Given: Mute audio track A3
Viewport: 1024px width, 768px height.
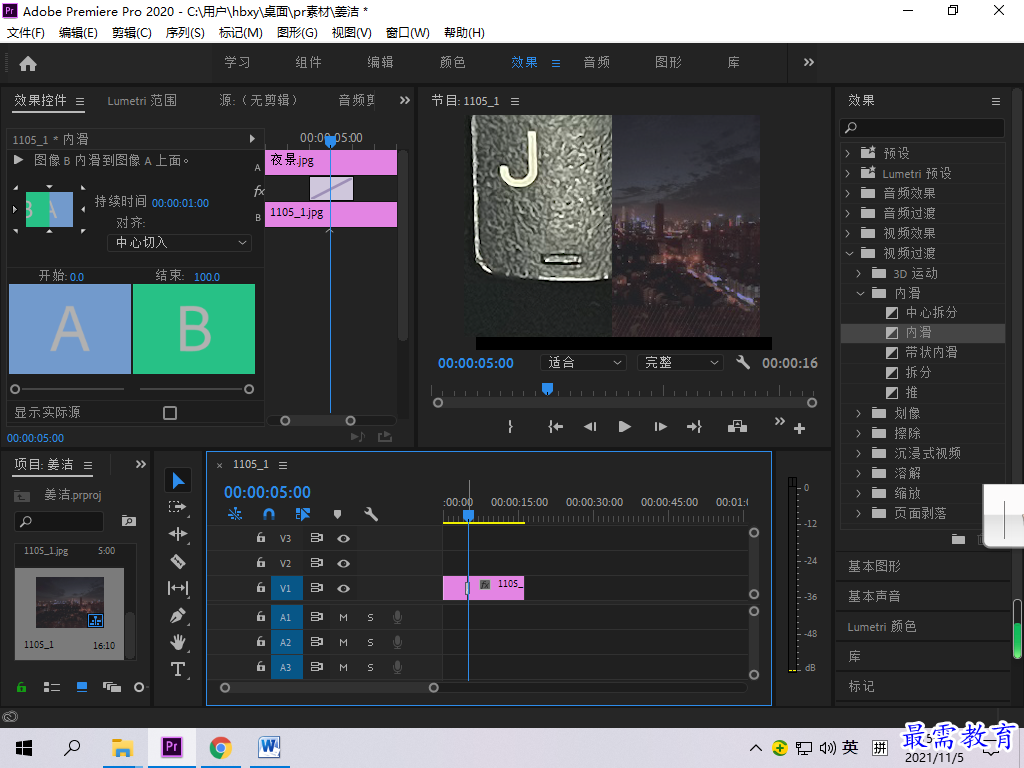Looking at the screenshot, I should click(344, 667).
